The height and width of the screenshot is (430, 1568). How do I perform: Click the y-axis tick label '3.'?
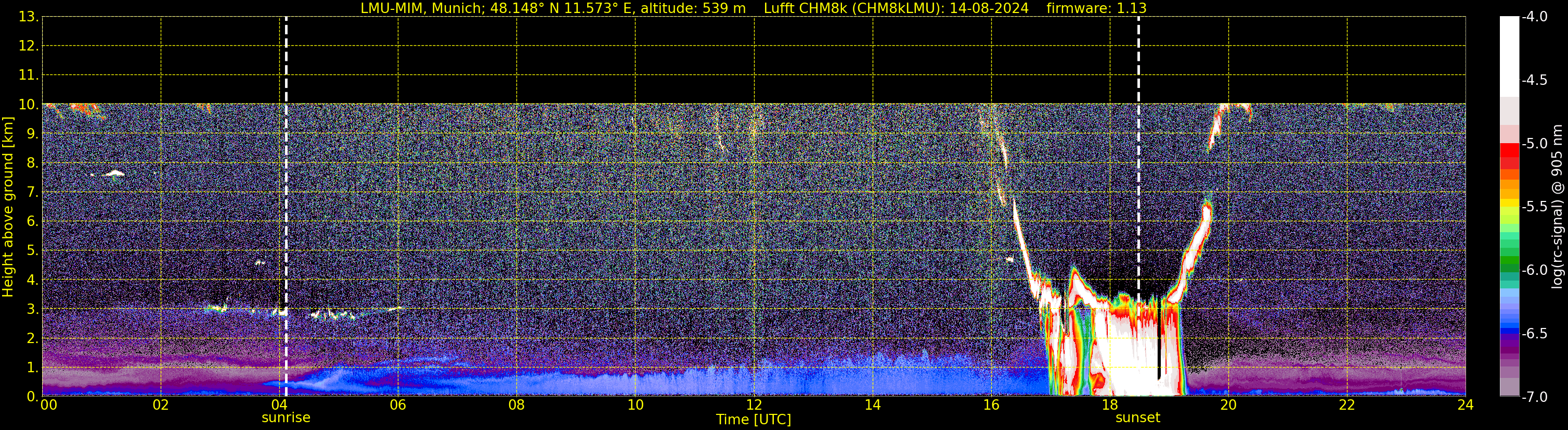click(32, 309)
